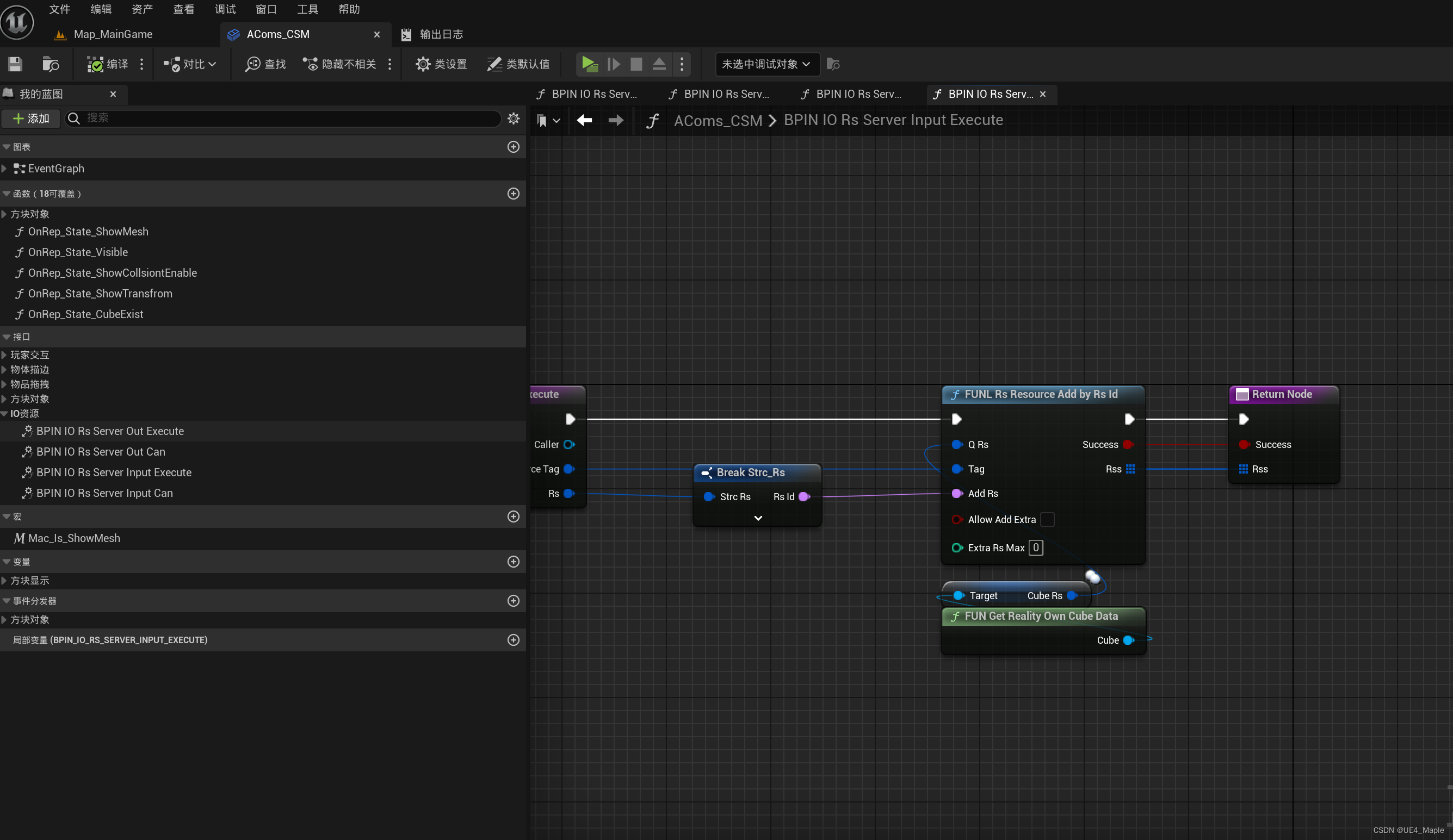1453x840 pixels.
Task: Open 类设置 (Class Settings) panel
Action: point(441,64)
